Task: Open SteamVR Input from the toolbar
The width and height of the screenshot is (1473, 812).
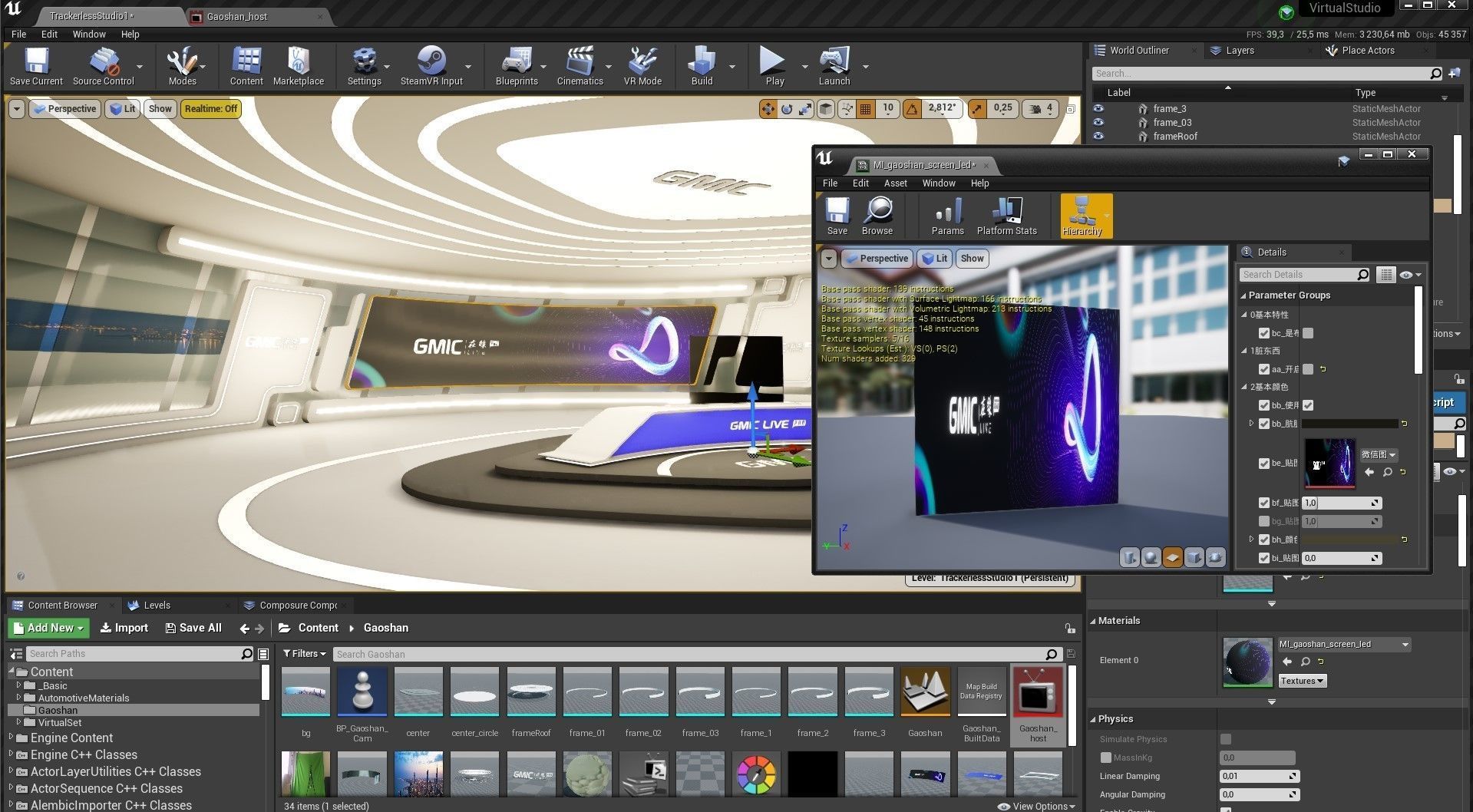Action: [431, 66]
